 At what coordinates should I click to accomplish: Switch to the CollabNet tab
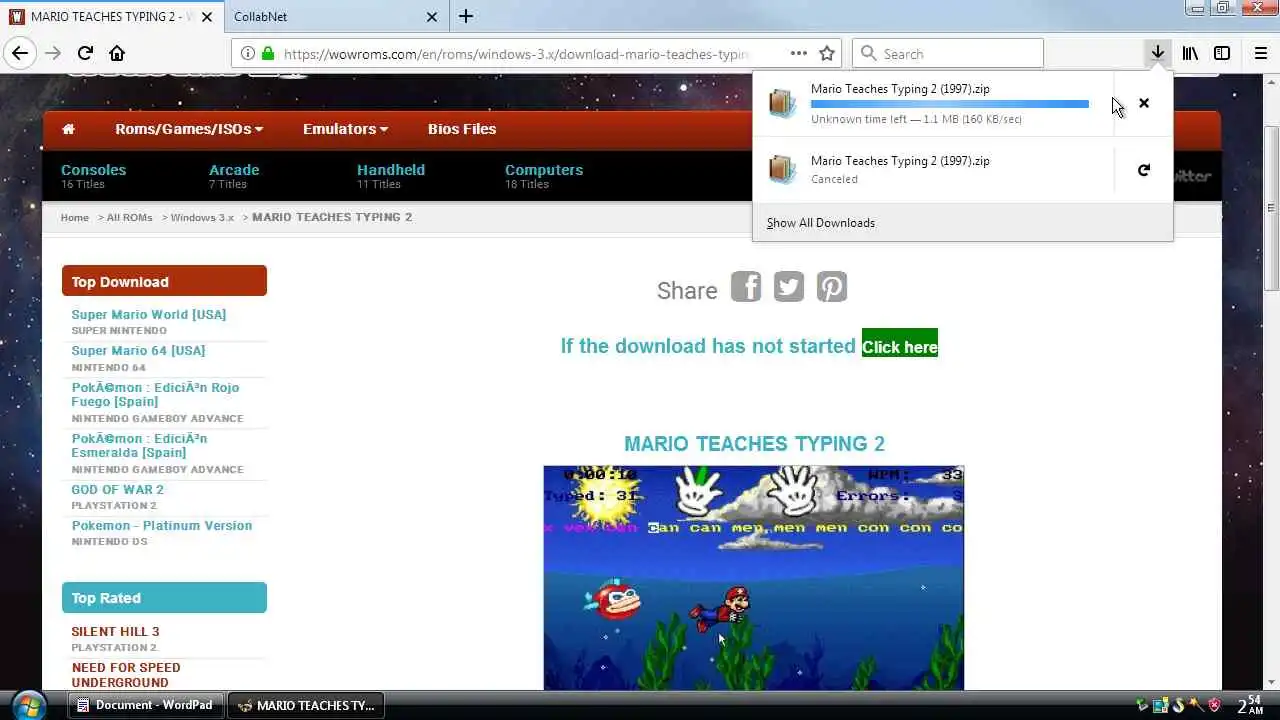334,17
